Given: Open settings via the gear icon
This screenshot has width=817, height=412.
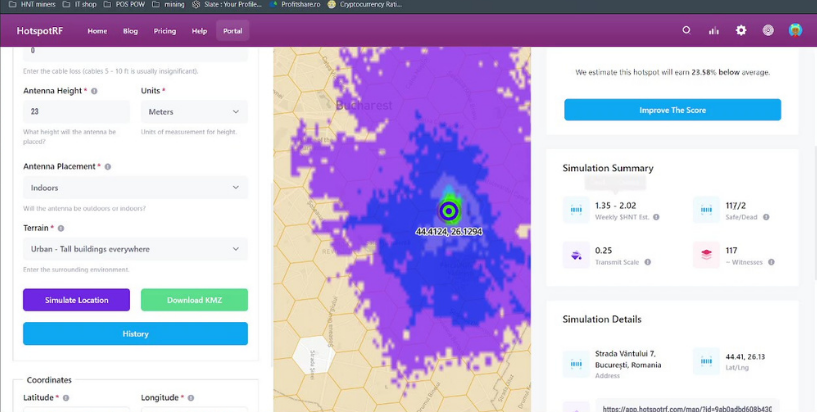Looking at the screenshot, I should point(741,30).
